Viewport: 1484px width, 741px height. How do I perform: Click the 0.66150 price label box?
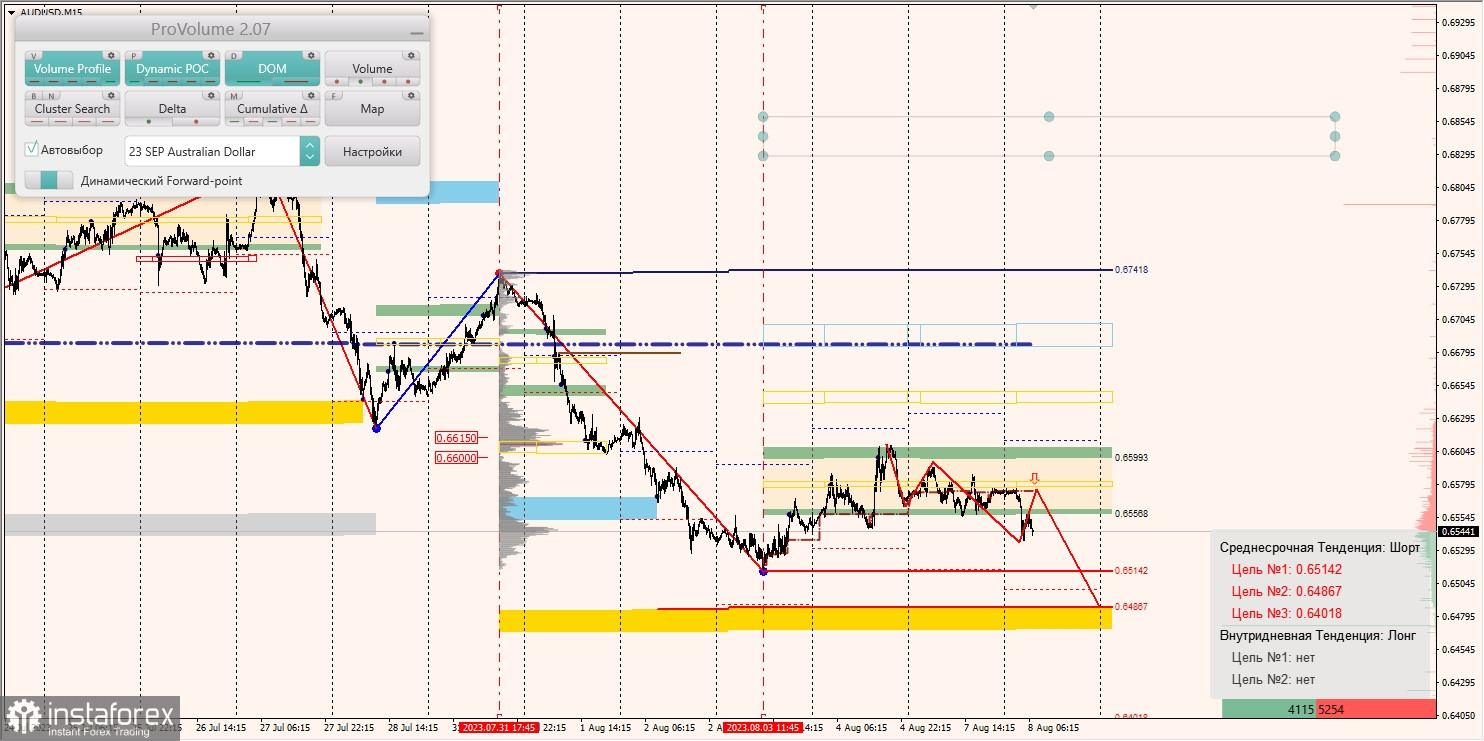(456, 438)
